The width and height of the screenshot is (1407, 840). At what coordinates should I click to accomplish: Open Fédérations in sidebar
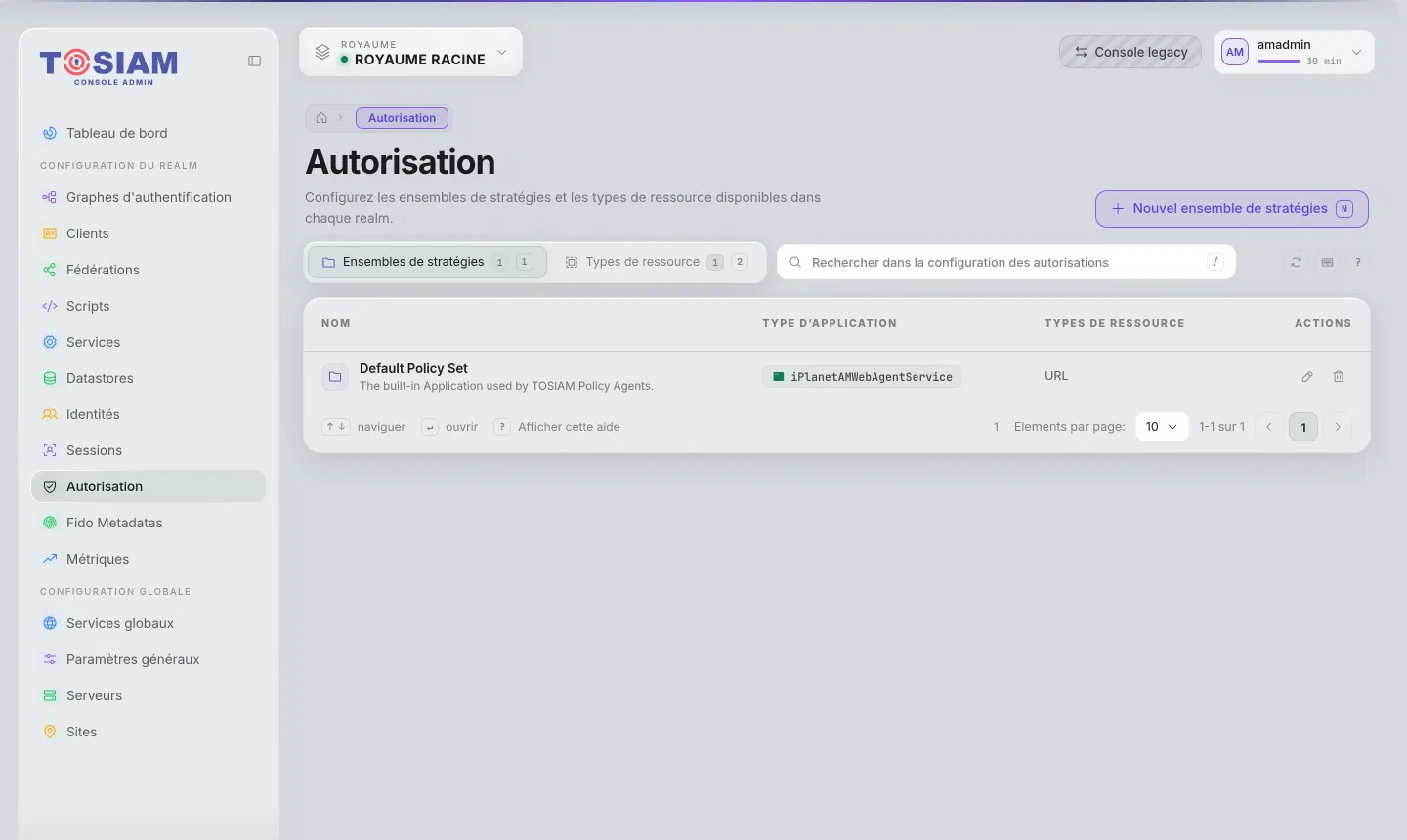149,270
